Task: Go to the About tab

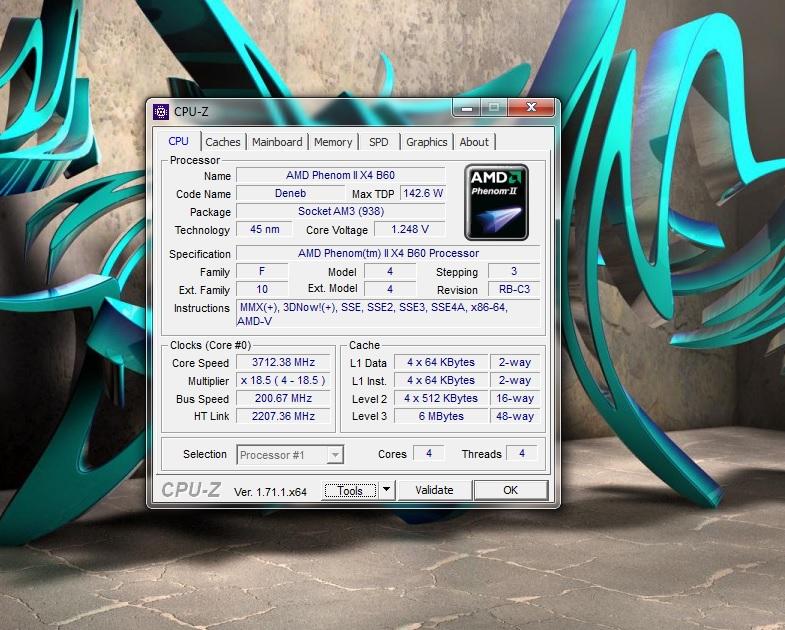Action: coord(474,142)
